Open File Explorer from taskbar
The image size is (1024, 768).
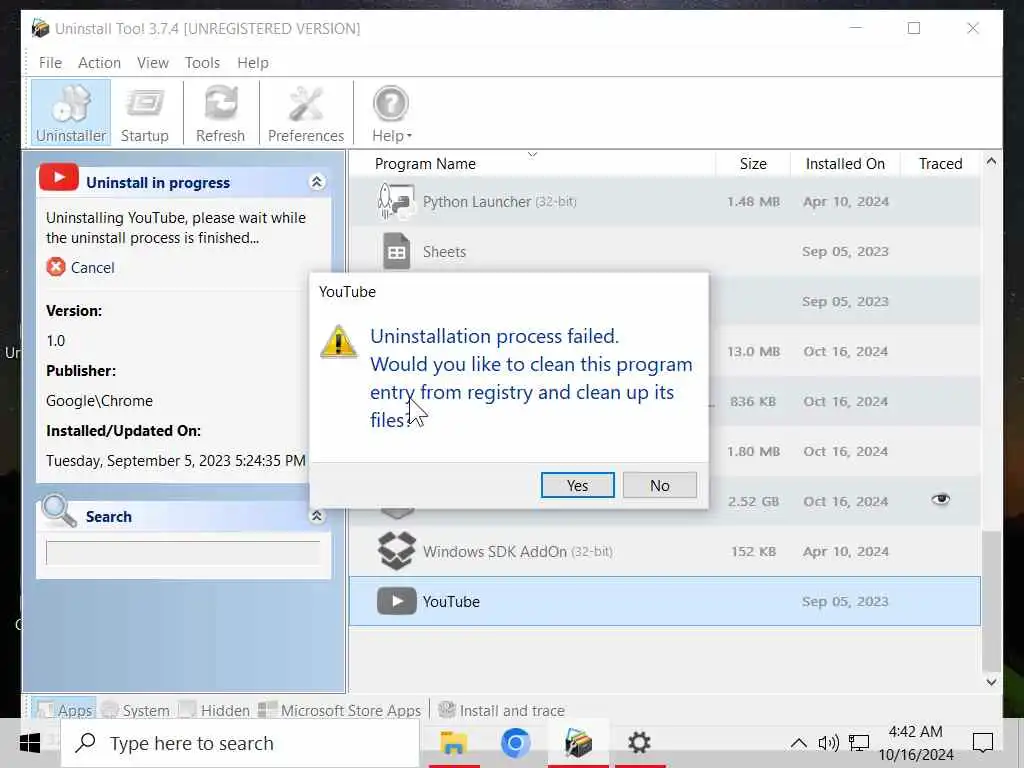[454, 743]
